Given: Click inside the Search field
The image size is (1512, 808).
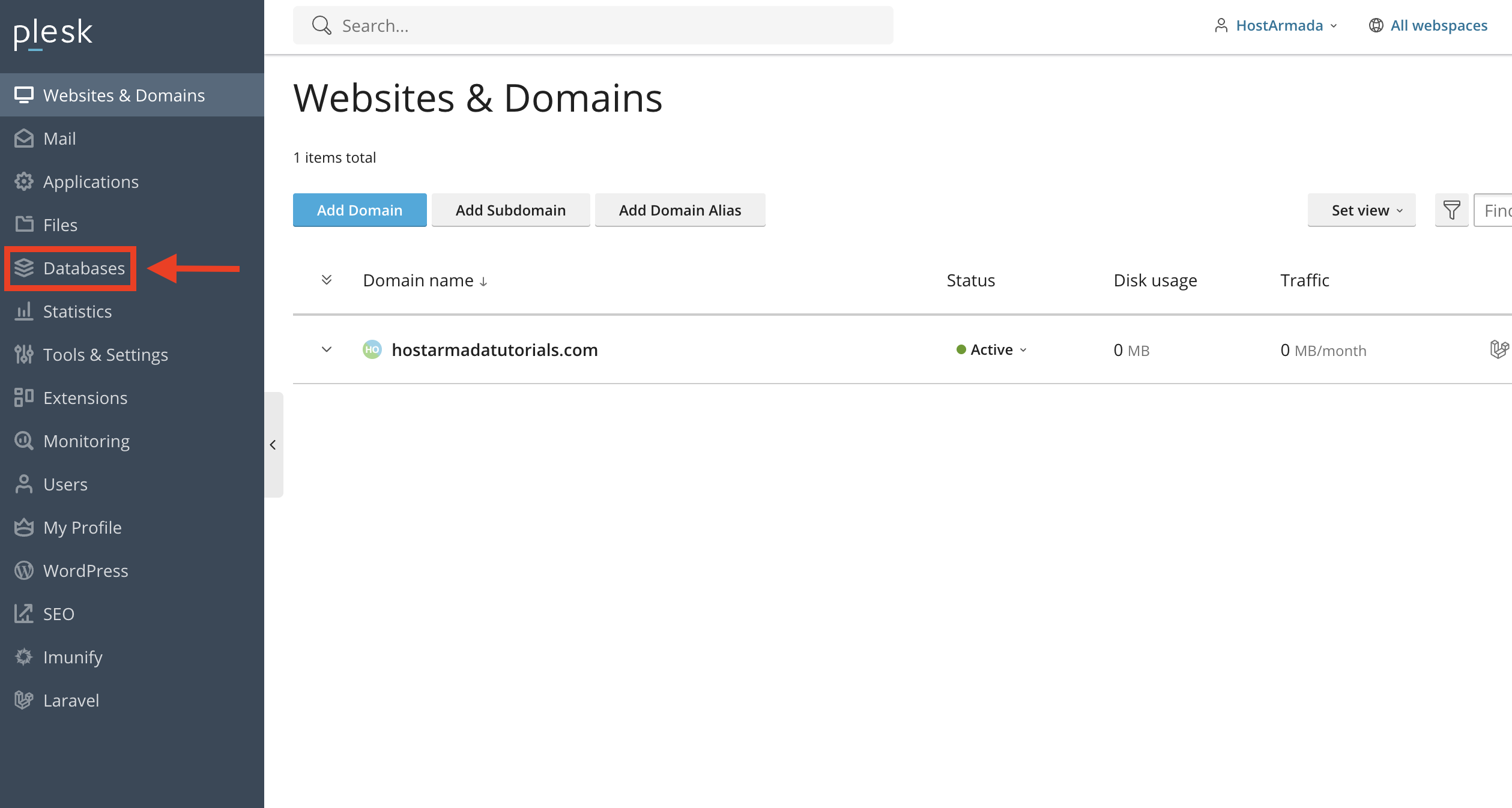Looking at the screenshot, I should click(594, 25).
